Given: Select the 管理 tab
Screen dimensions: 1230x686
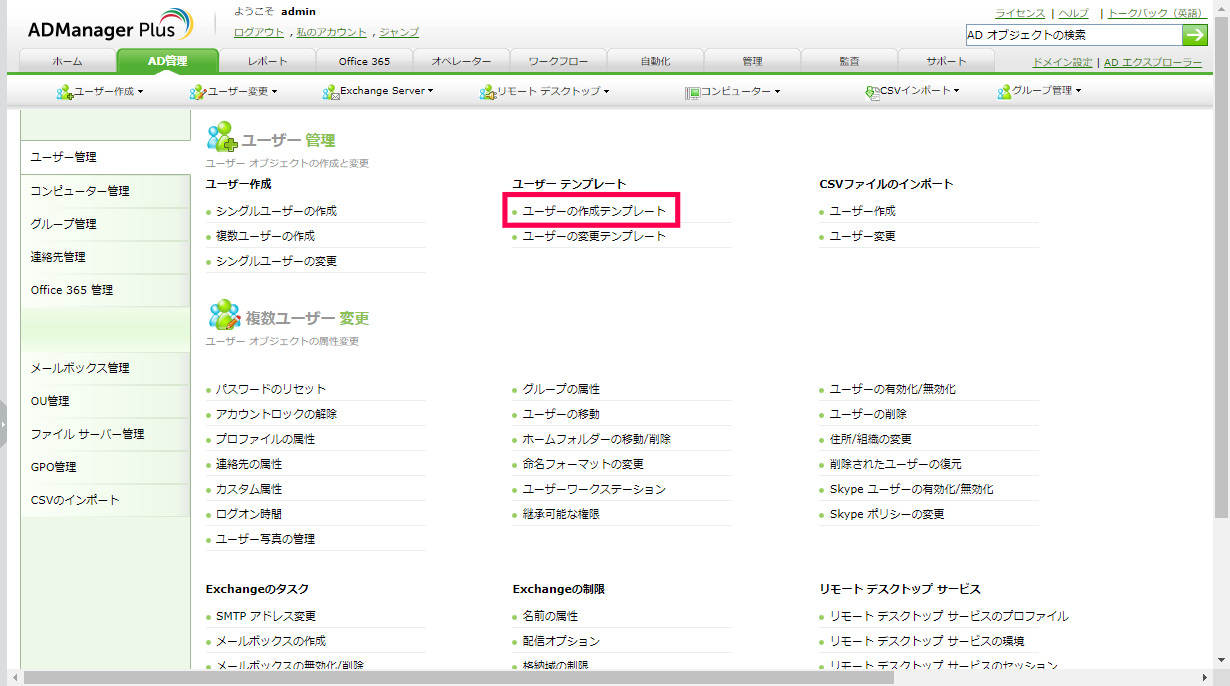Looking at the screenshot, I should [752, 61].
